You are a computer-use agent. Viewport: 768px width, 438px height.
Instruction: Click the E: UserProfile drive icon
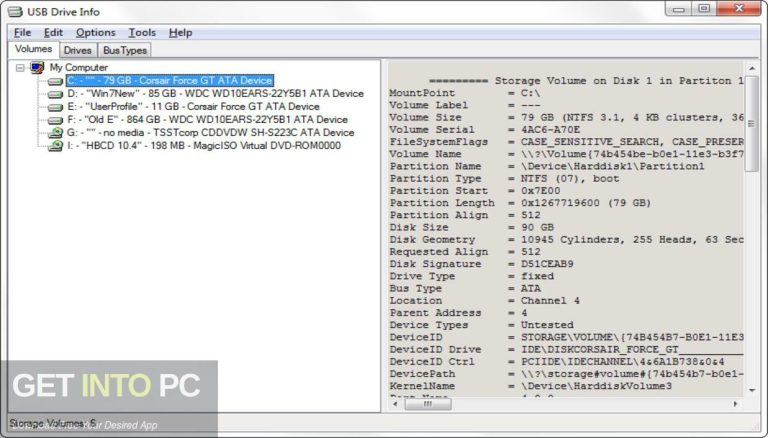click(55, 107)
